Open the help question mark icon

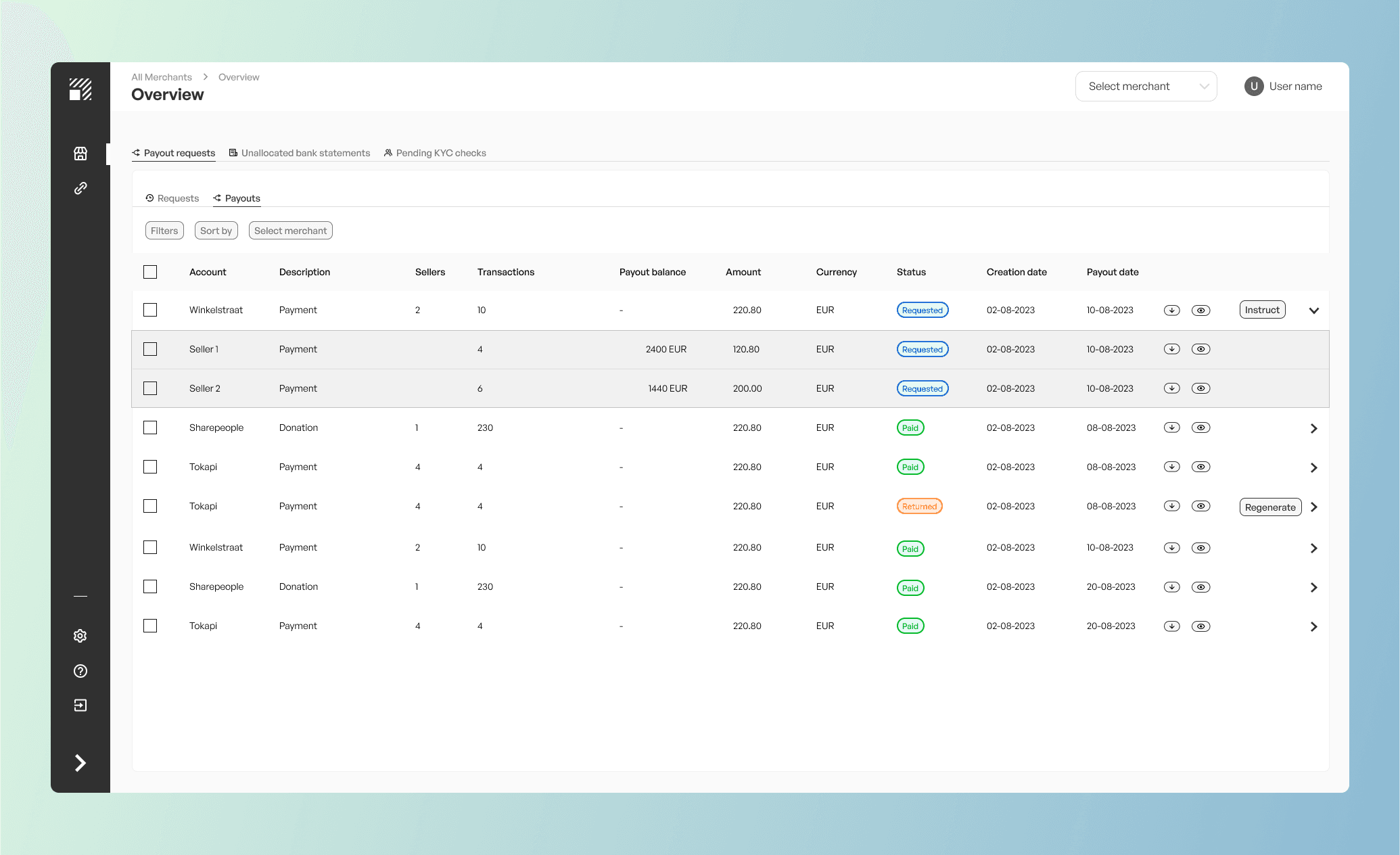[x=80, y=671]
